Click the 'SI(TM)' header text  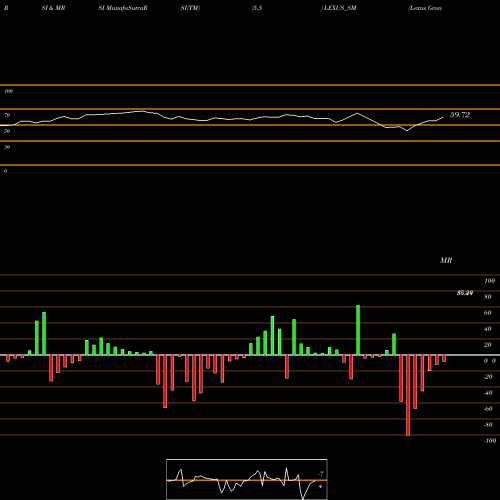[x=190, y=8]
